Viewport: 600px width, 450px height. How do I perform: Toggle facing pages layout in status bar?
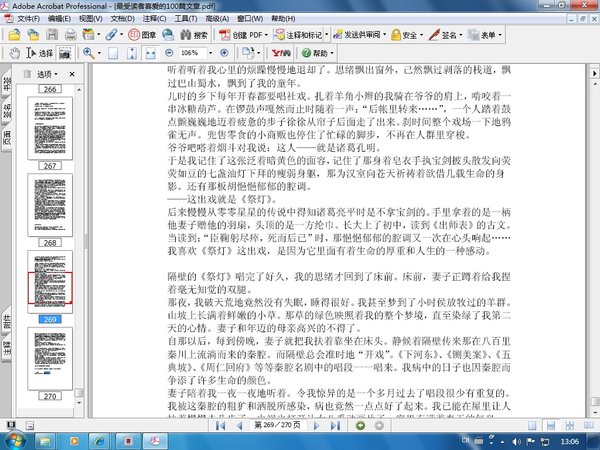click(589, 426)
